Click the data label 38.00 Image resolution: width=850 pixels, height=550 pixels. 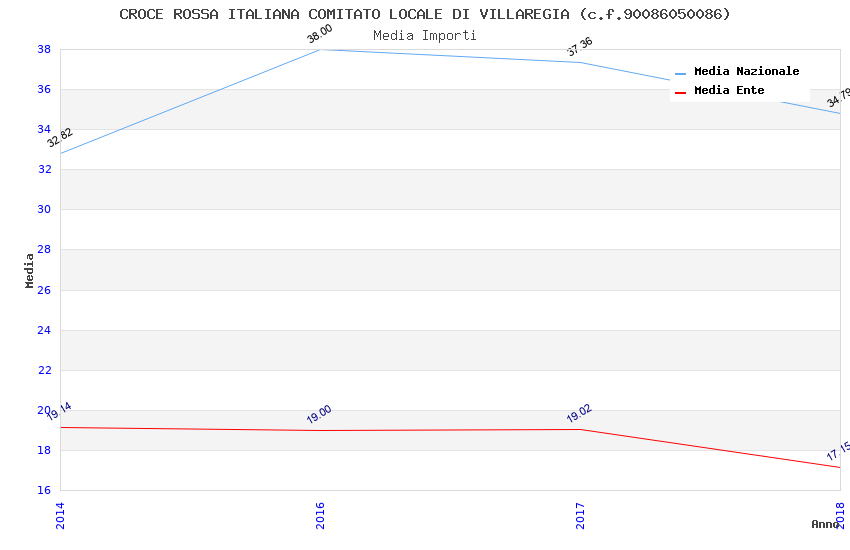click(319, 34)
